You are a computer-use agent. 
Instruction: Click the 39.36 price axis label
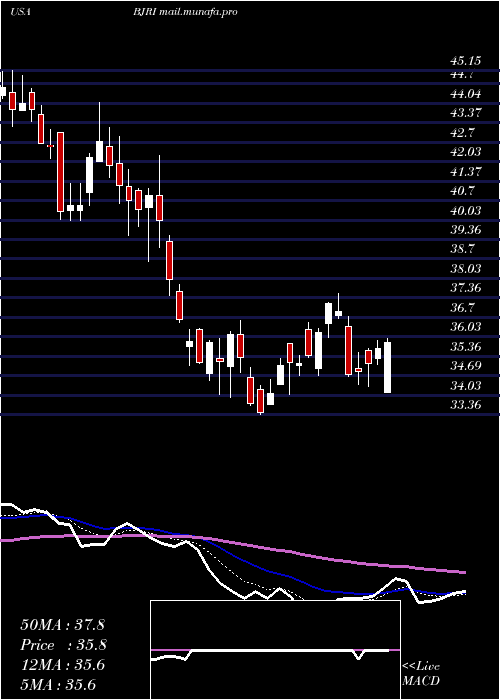pos(464,229)
